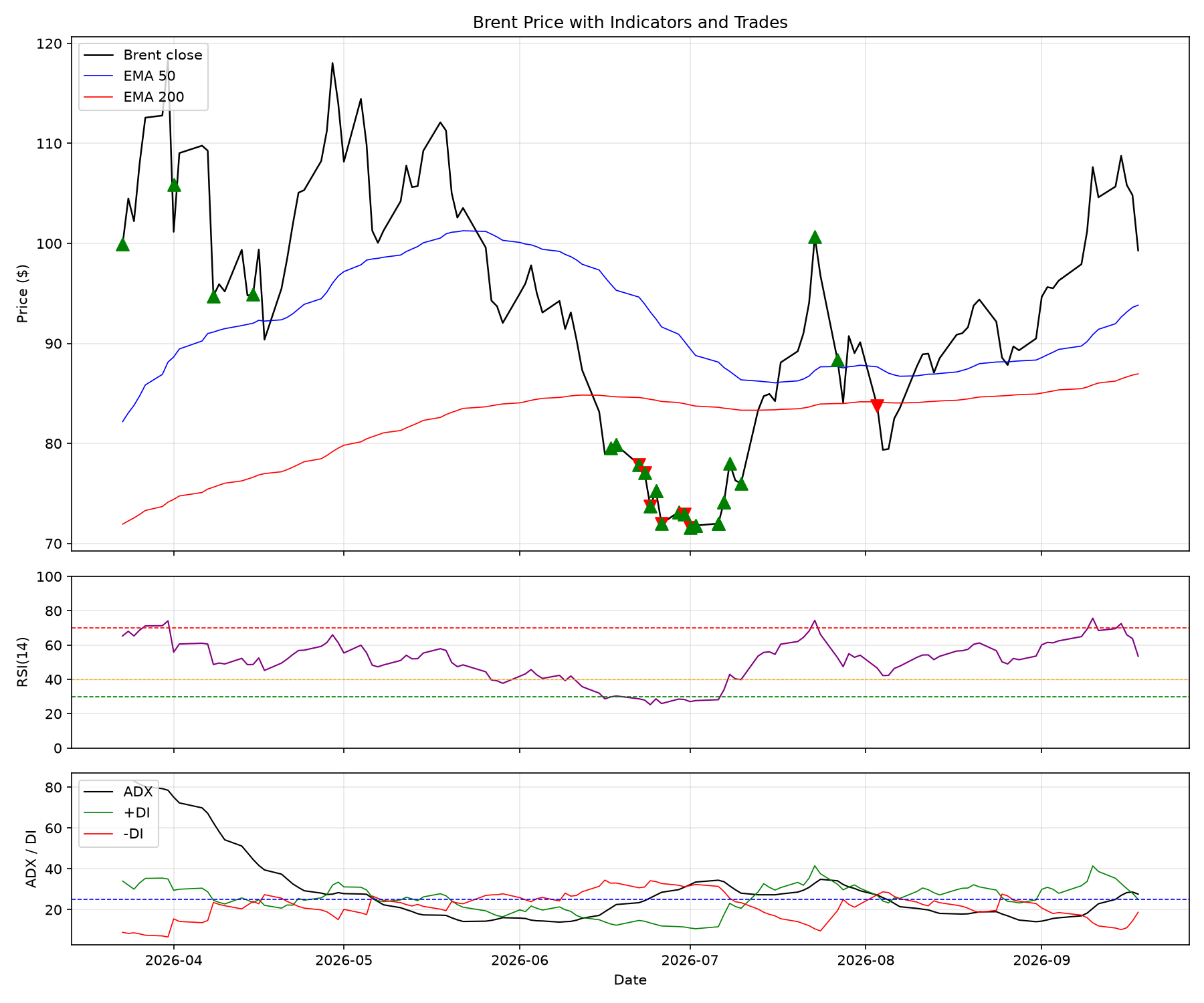
Task: Click the 2026-09 date tick label
Action: pos(1041,961)
